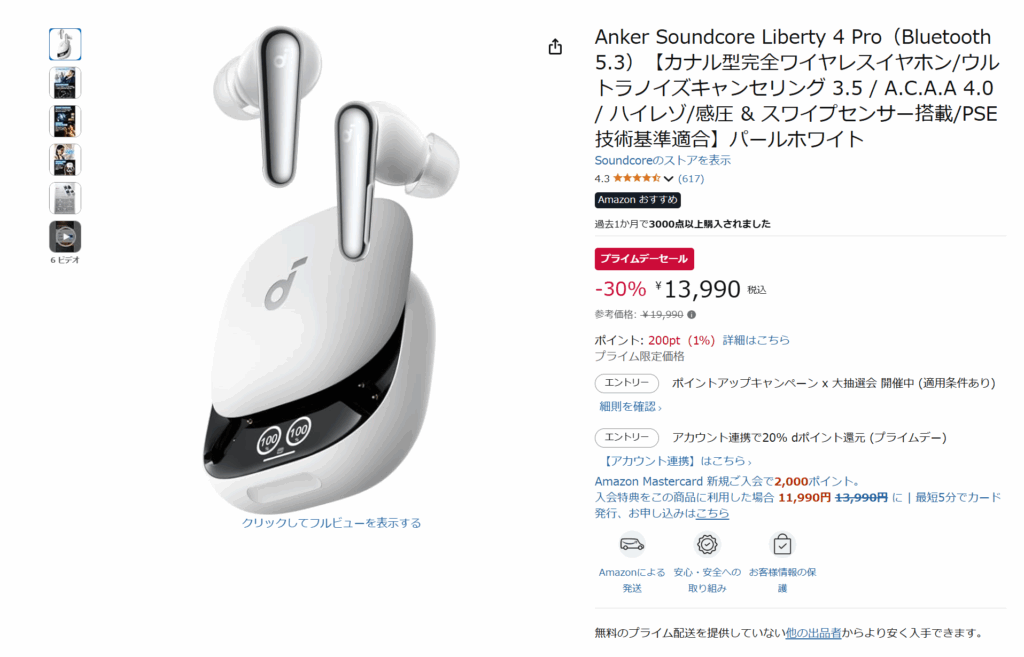The image size is (1024, 657).
Task: Select the first earbud thumbnail image
Action: coord(65,44)
